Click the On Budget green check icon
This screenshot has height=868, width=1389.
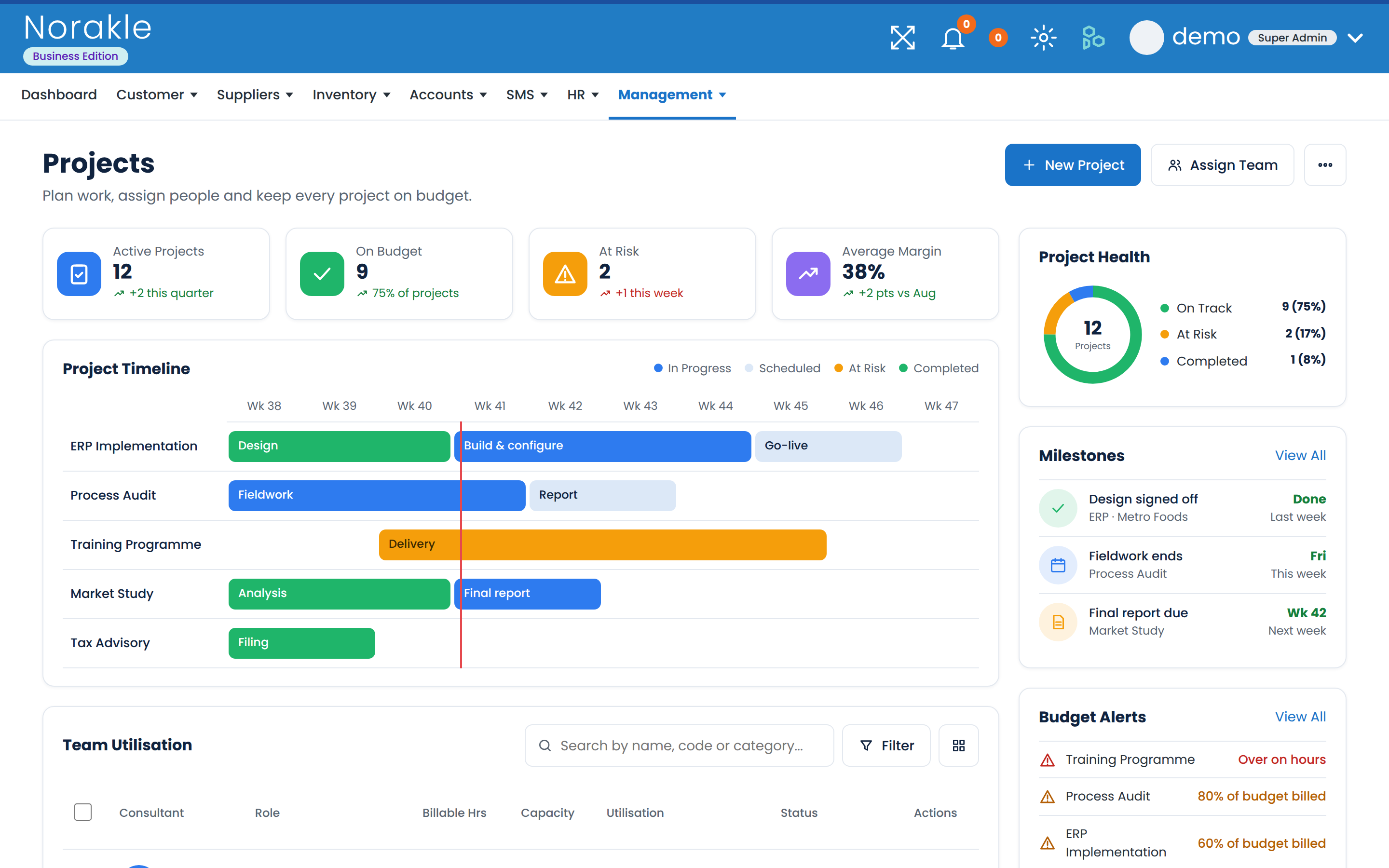pyautogui.click(x=322, y=274)
